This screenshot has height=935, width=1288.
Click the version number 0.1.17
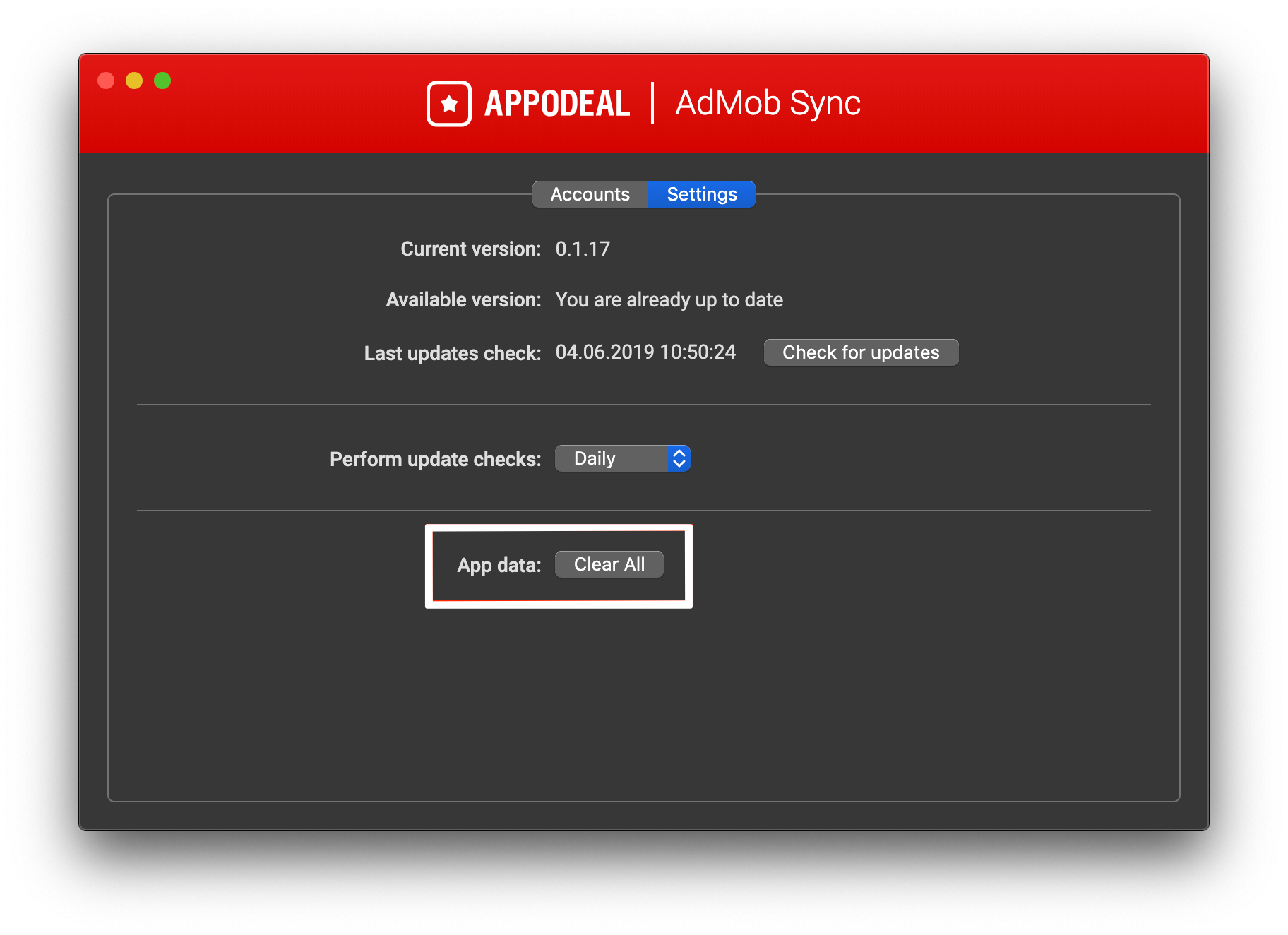click(583, 249)
